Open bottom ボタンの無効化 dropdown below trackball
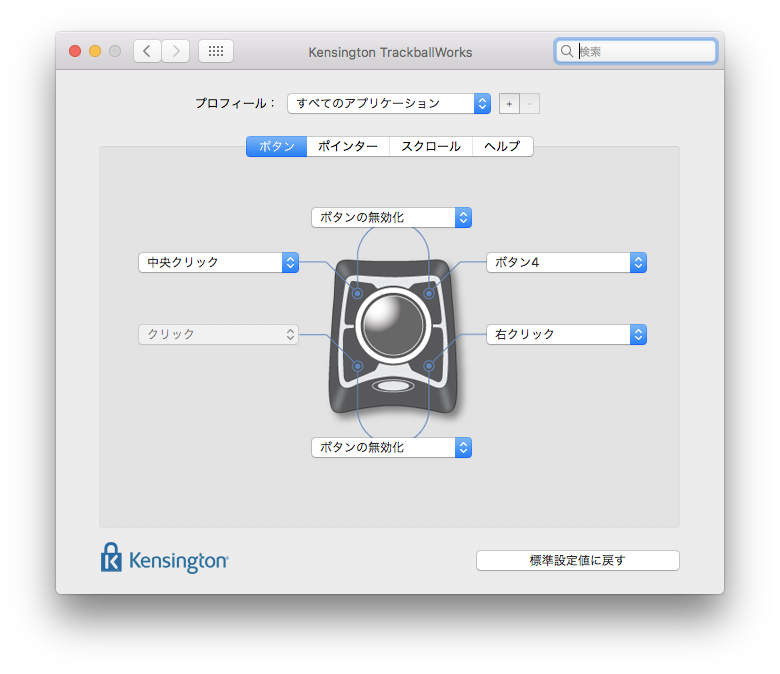780x674 pixels. pos(391,447)
